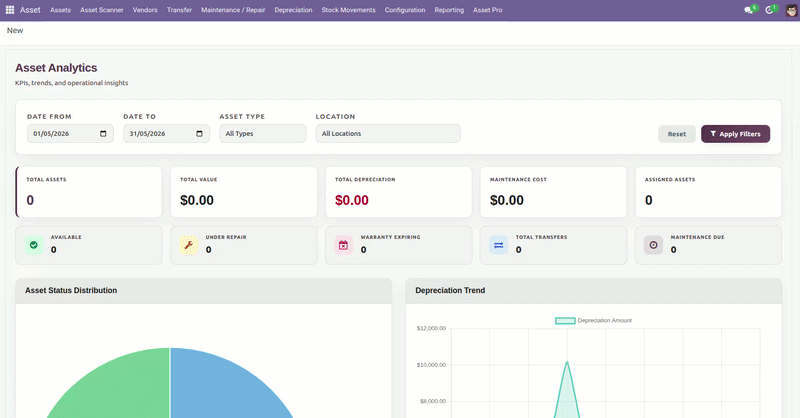Click the Reset button
This screenshot has width=800, height=418.
[677, 134]
